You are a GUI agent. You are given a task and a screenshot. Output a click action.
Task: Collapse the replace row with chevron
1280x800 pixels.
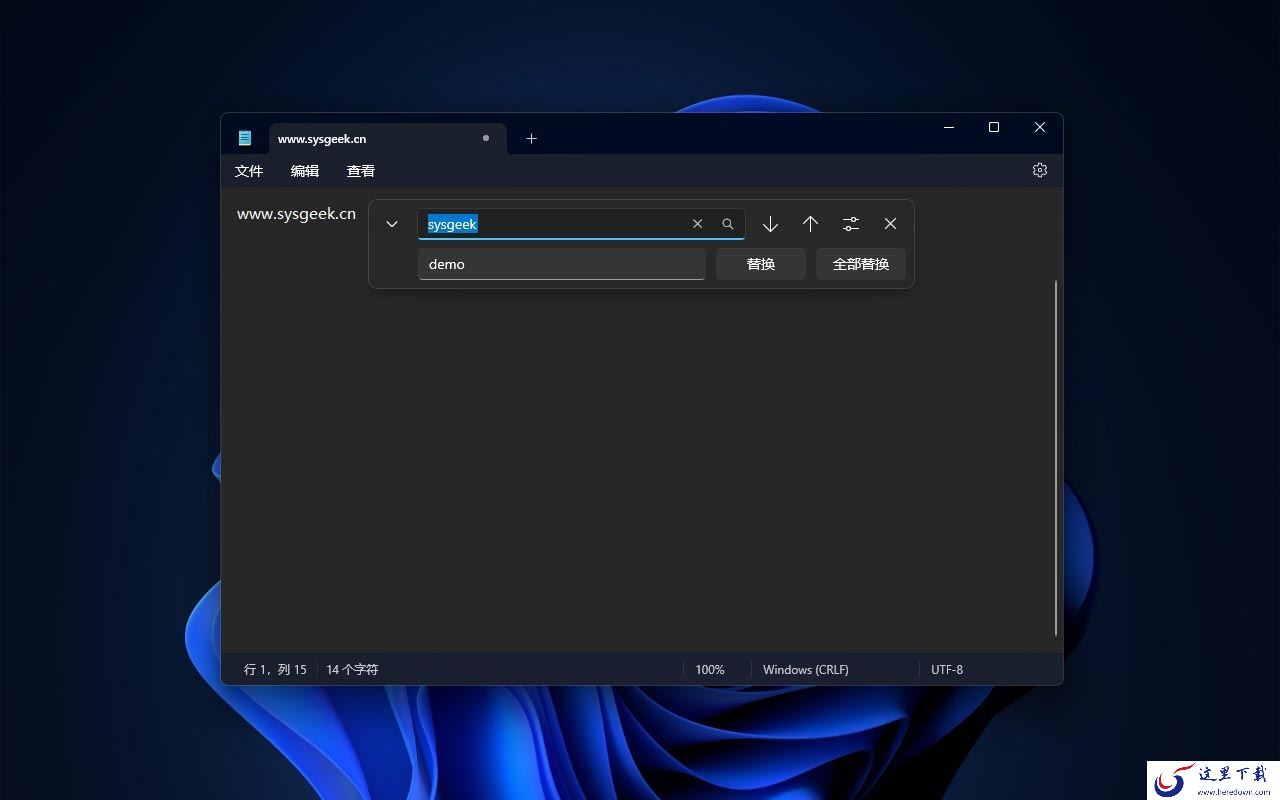[392, 224]
